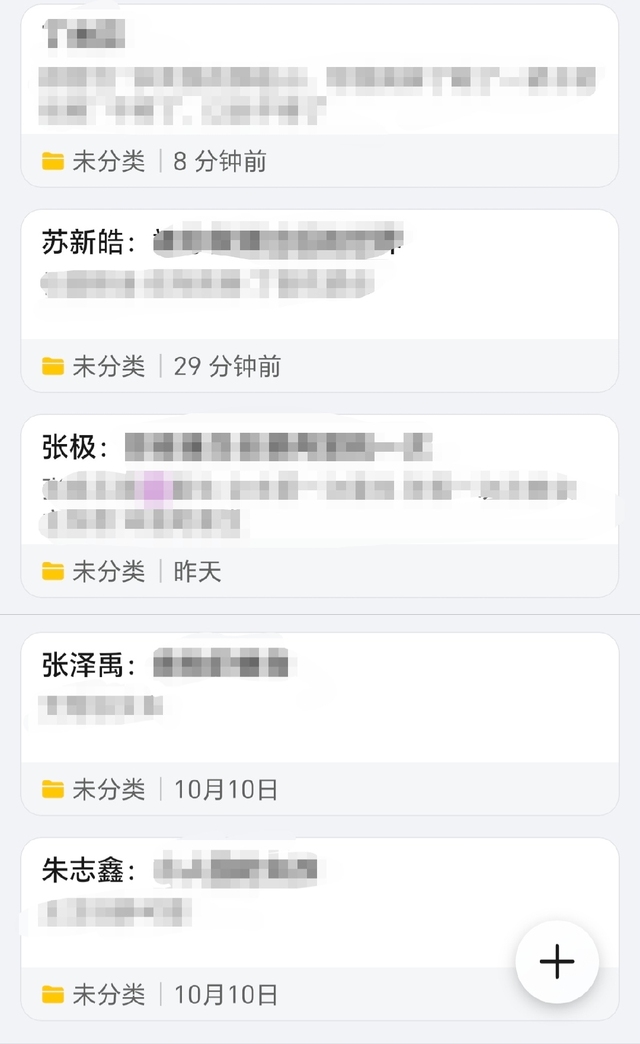Click the folder icon on the 朱志鑫 note
Screen dimensions: 640x1044
[x=53, y=995]
